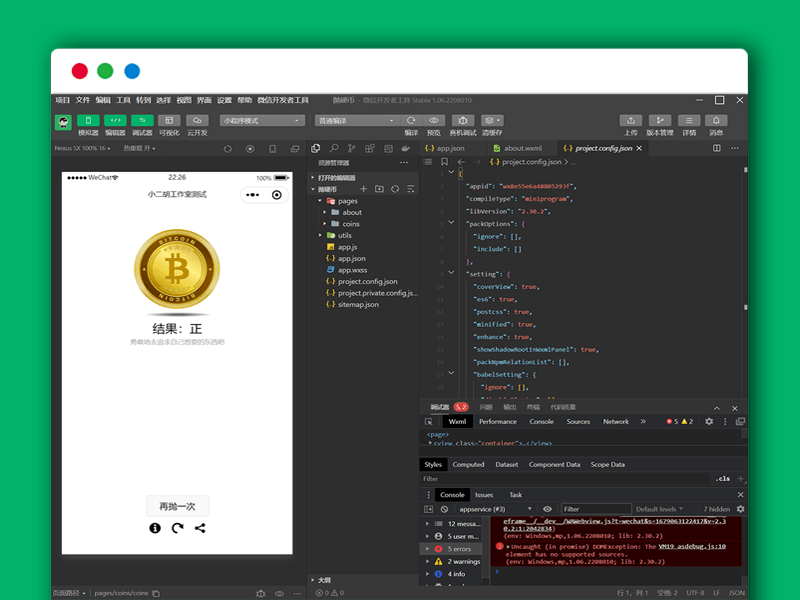Open the Default levels dropdown
The width and height of the screenshot is (800, 600).
(659, 509)
